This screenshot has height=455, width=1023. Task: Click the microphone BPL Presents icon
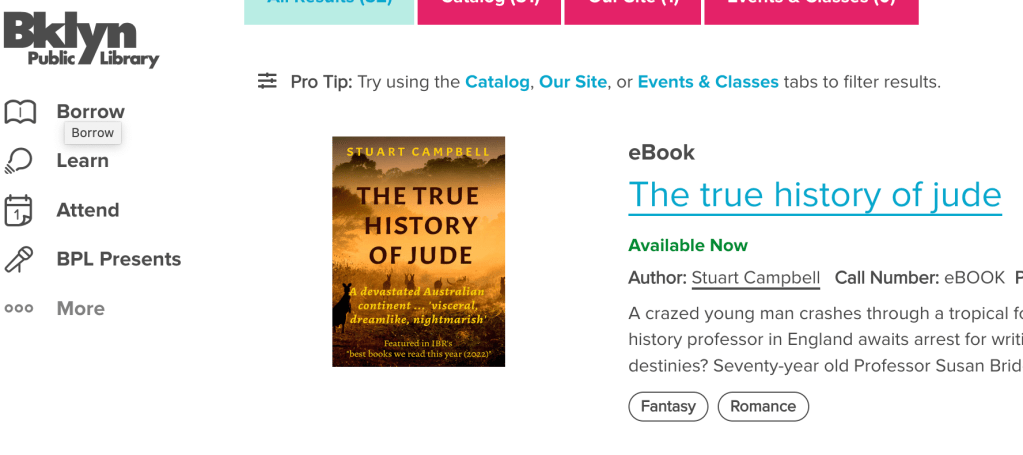(x=19, y=260)
